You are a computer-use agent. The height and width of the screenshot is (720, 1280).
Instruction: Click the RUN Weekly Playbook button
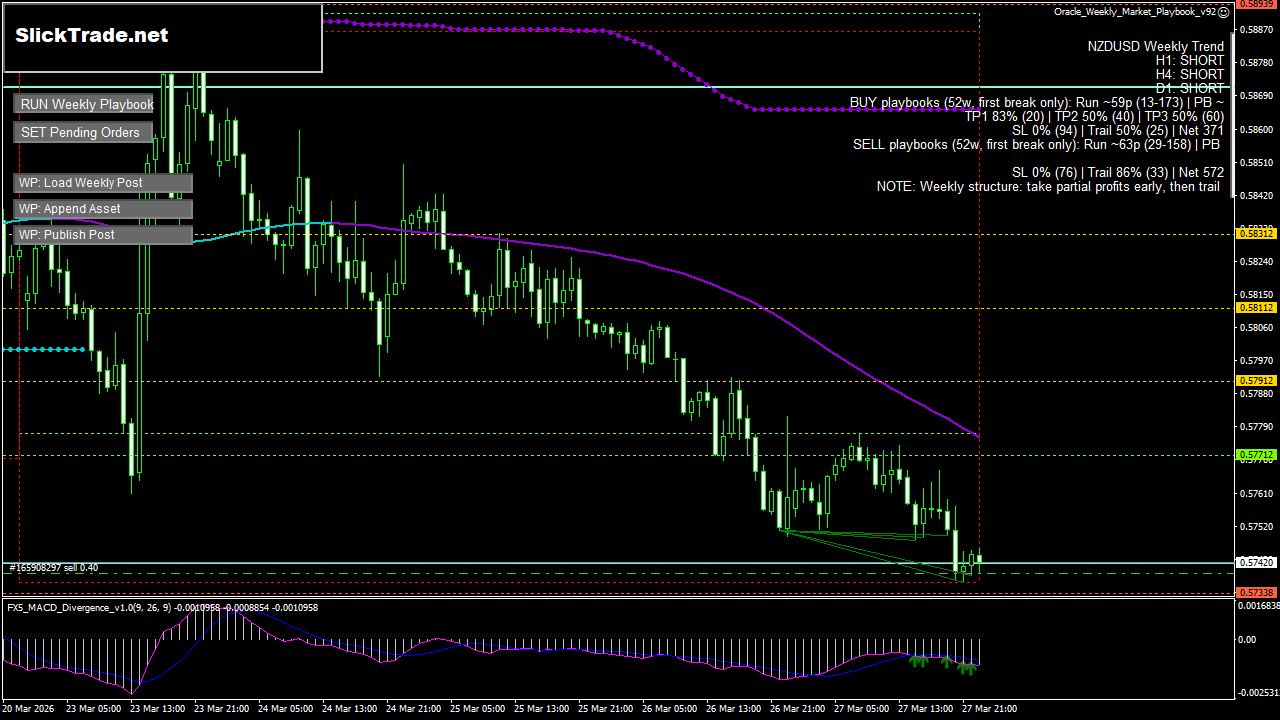tap(84, 104)
